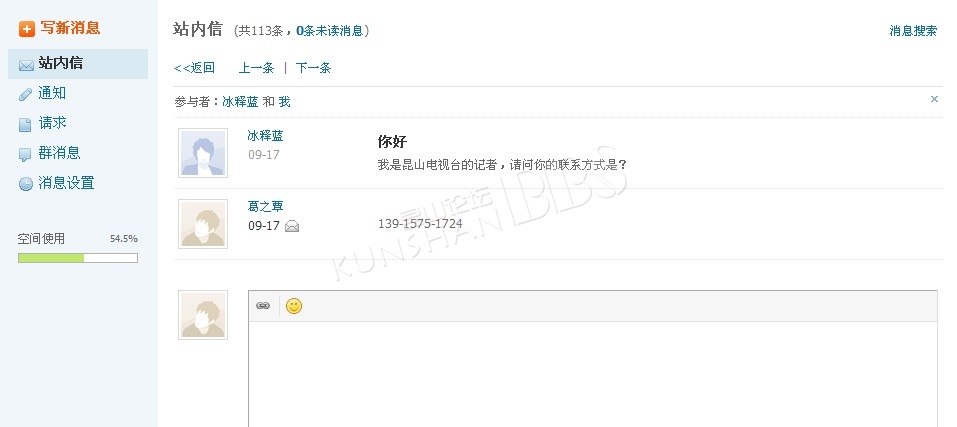Click inside the reply message text area
Viewport: 957px width, 427px height.
(x=593, y=374)
